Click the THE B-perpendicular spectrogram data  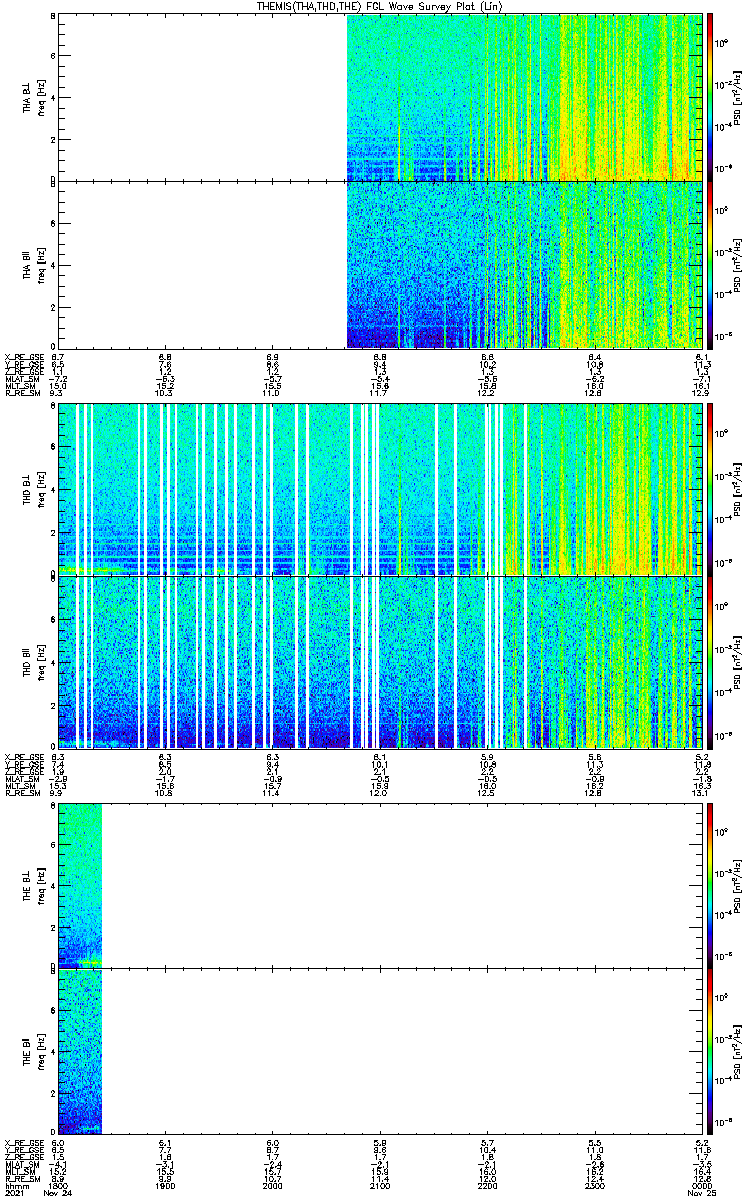pos(80,884)
